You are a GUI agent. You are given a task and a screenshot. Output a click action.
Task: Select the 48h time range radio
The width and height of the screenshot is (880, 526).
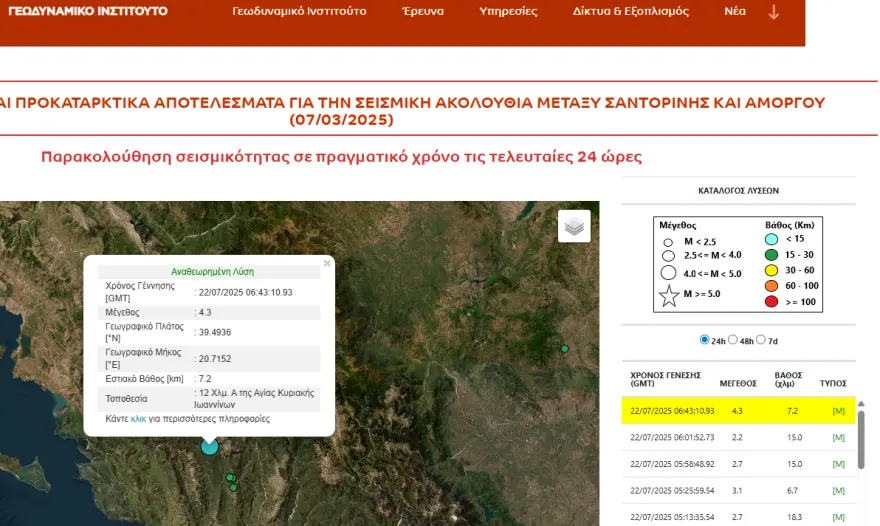tap(732, 340)
